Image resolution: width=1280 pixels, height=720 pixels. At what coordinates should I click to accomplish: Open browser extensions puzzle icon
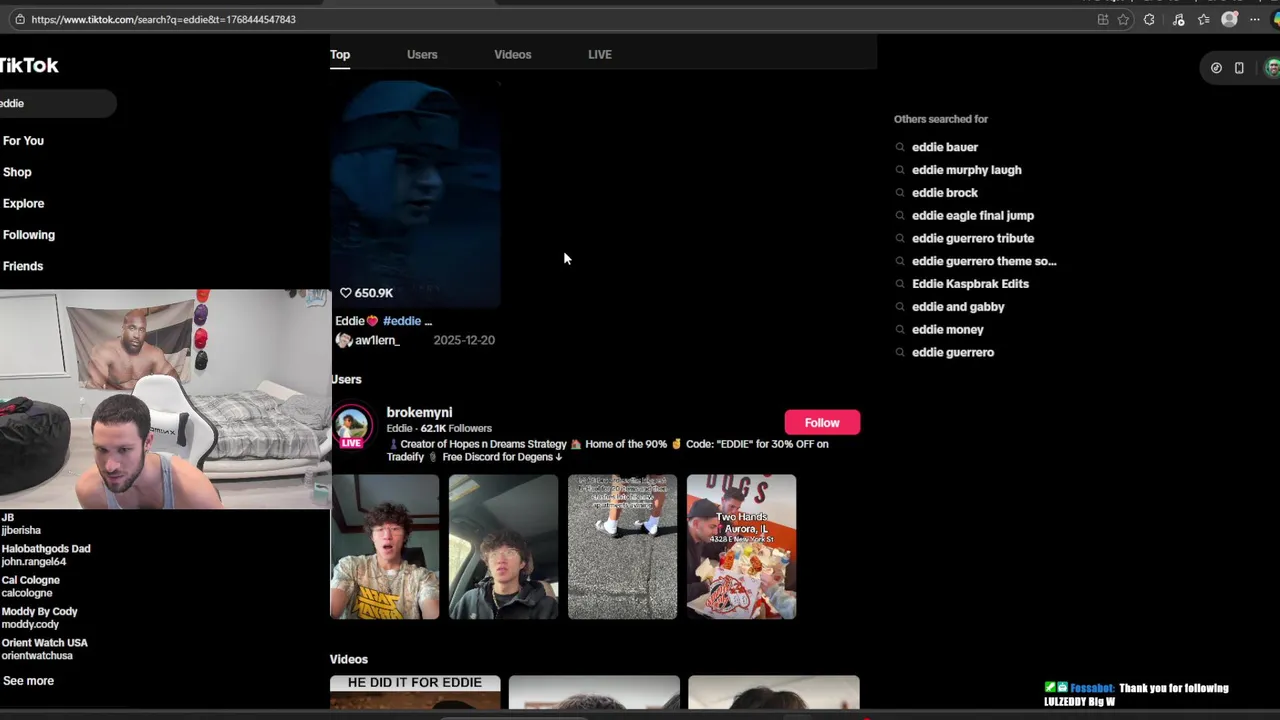1149,19
